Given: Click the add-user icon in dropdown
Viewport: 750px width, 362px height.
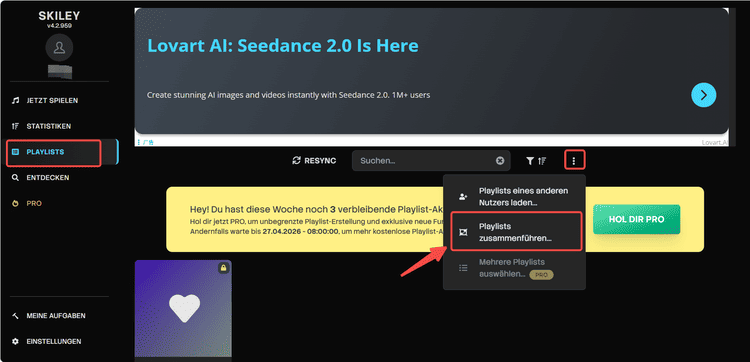Looking at the screenshot, I should 463,197.
